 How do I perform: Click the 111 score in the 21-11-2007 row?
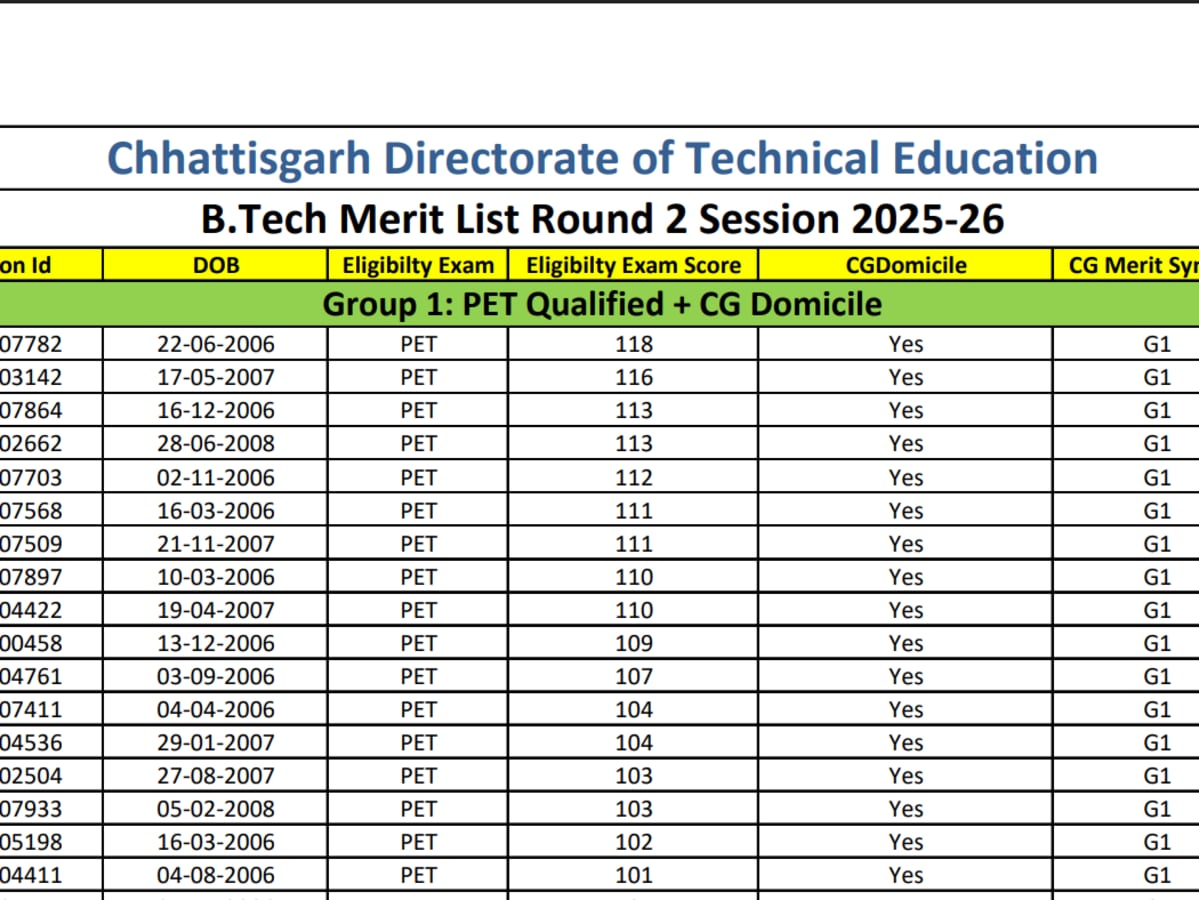pos(634,544)
